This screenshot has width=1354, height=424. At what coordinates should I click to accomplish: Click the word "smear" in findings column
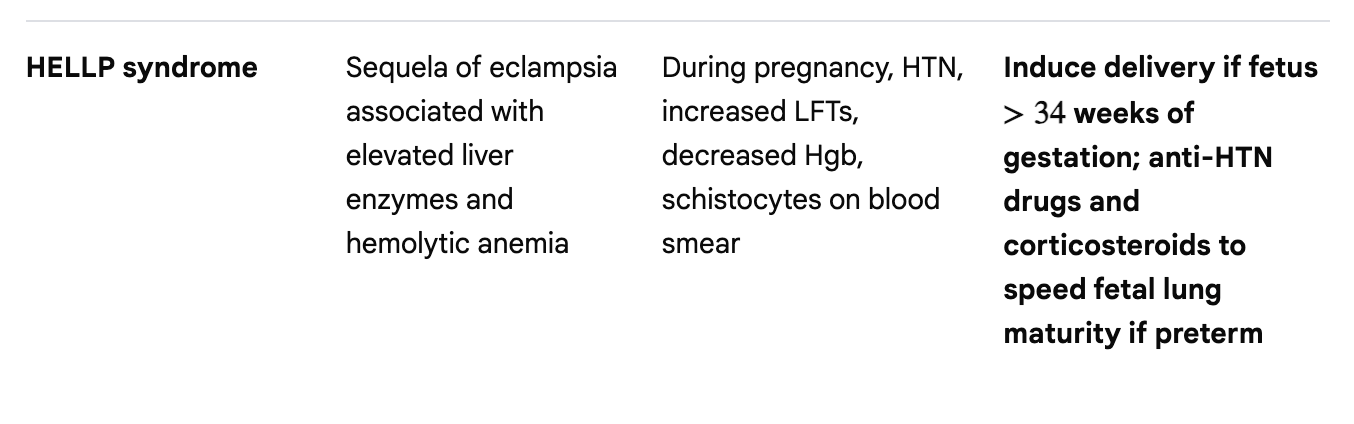coord(700,243)
